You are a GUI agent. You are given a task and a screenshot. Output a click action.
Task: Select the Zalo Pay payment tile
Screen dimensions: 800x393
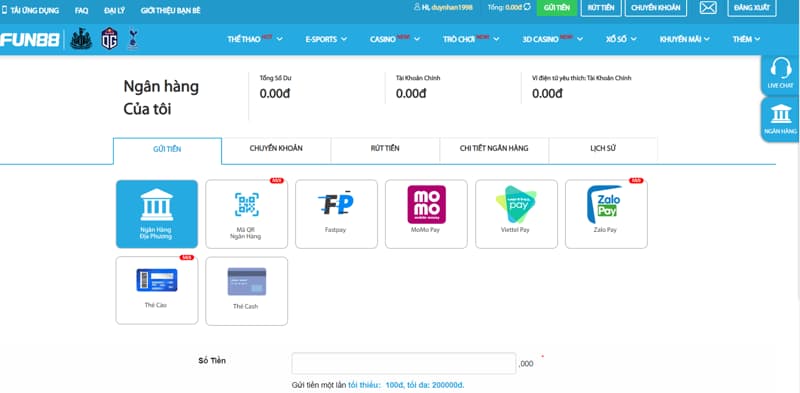click(x=606, y=214)
